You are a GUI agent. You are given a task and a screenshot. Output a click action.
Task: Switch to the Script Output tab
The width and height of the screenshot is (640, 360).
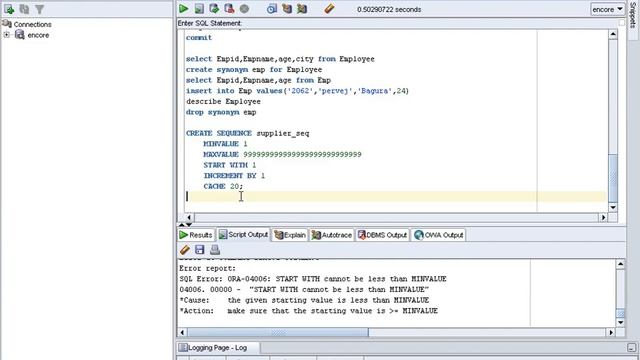[244, 235]
